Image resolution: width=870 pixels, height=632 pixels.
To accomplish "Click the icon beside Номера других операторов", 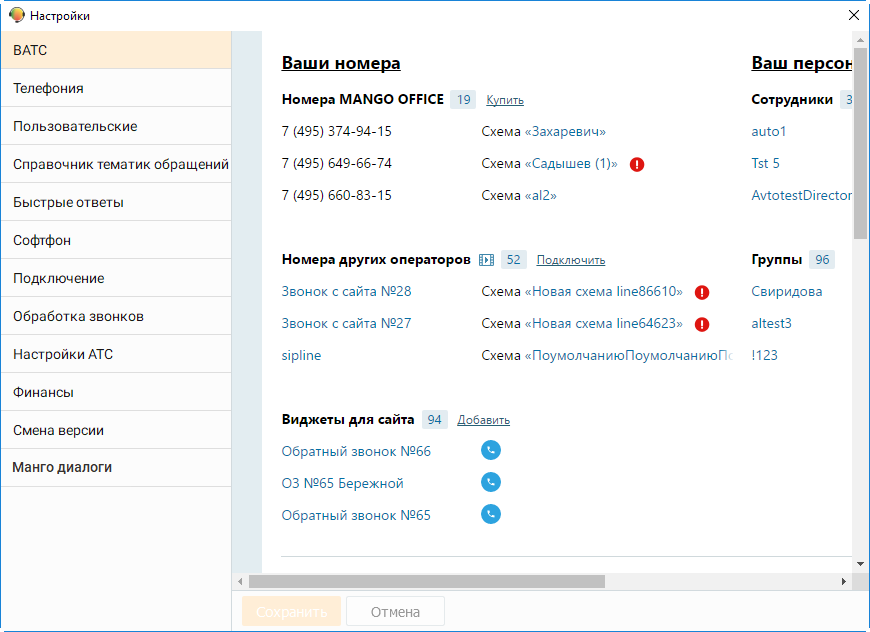I will point(486,260).
